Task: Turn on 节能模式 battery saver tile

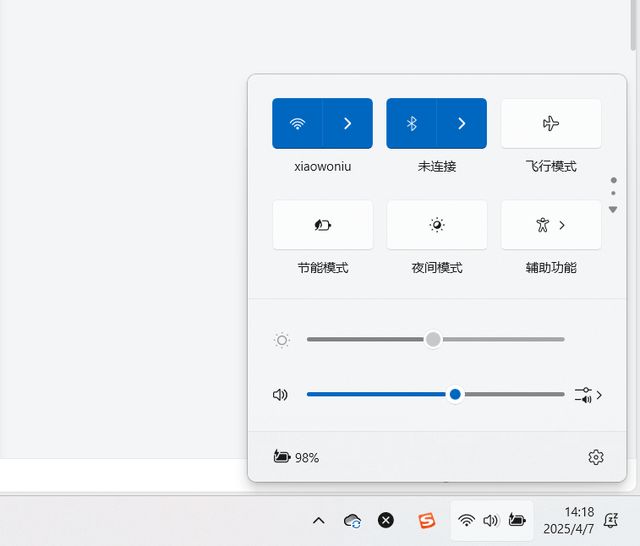Action: coord(323,225)
